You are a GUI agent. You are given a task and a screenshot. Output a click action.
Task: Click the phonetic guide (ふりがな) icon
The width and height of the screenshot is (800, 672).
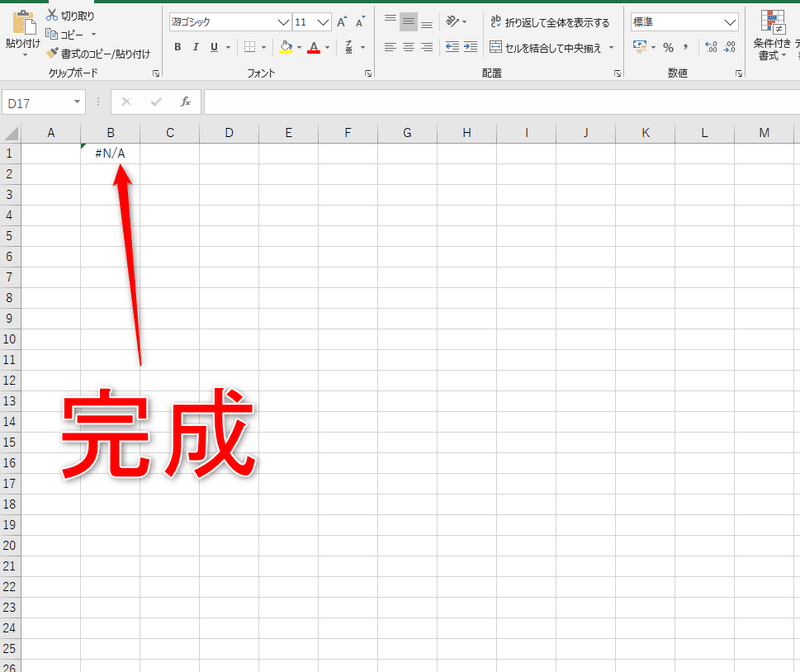tap(349, 47)
